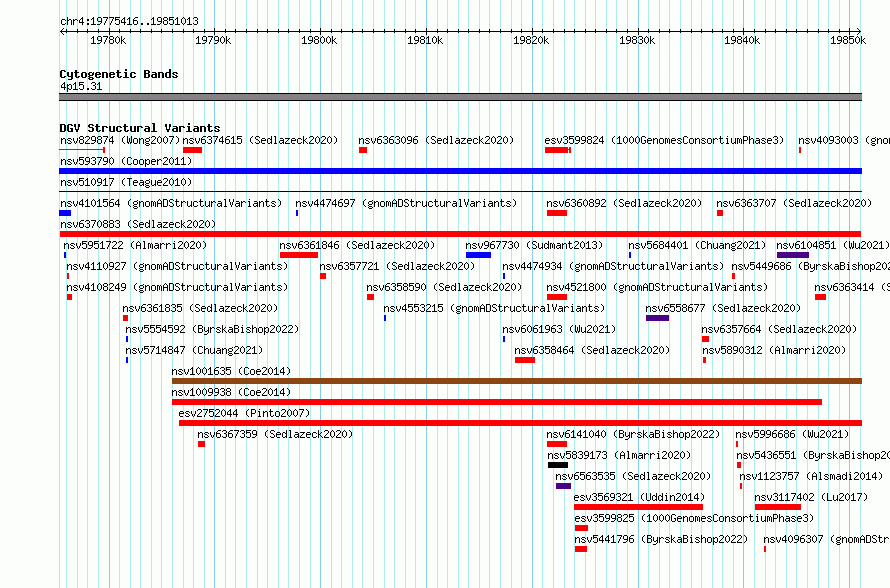Click the DGV Structural Variants track title
This screenshot has height=588, width=890.
[140, 128]
